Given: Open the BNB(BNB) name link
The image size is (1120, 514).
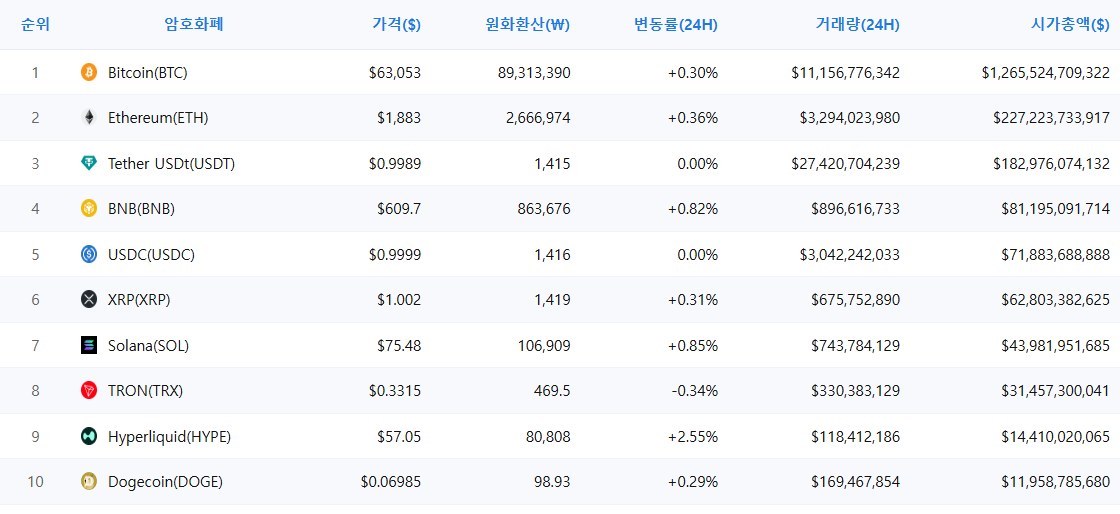Looking at the screenshot, I should 141,208.
